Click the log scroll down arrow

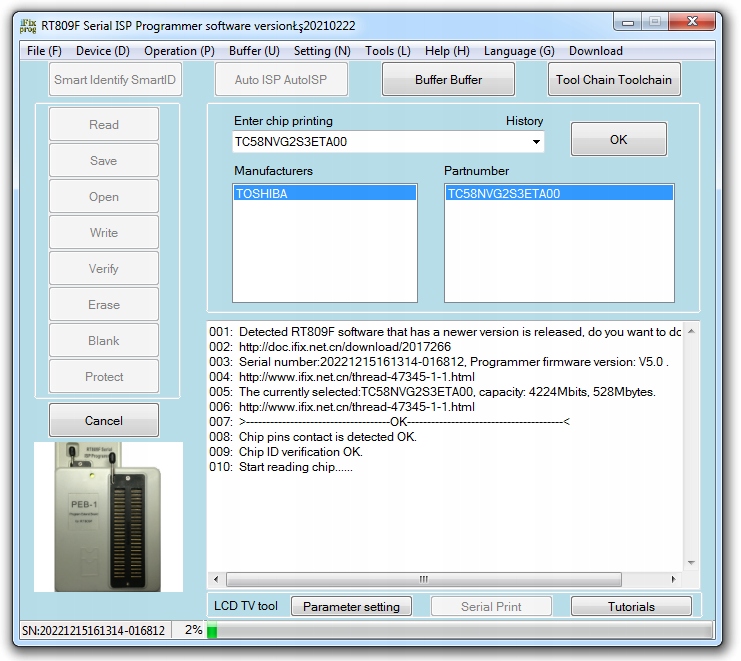coord(691,563)
